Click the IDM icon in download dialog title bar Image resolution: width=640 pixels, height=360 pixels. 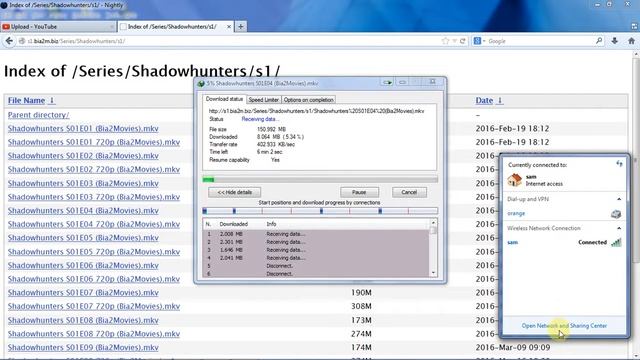pyautogui.click(x=201, y=84)
